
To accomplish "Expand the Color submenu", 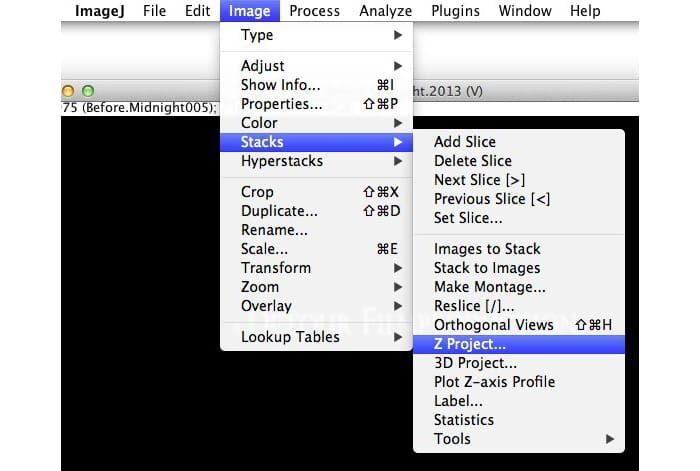I will pyautogui.click(x=316, y=123).
